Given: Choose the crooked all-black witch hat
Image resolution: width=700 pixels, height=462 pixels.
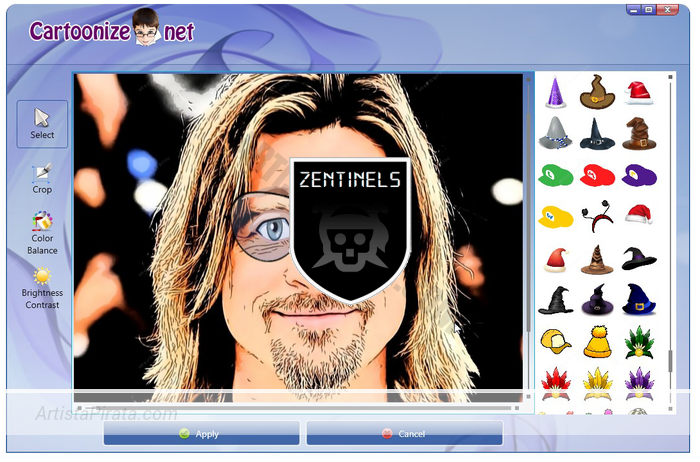Looking at the screenshot, I should [x=555, y=300].
